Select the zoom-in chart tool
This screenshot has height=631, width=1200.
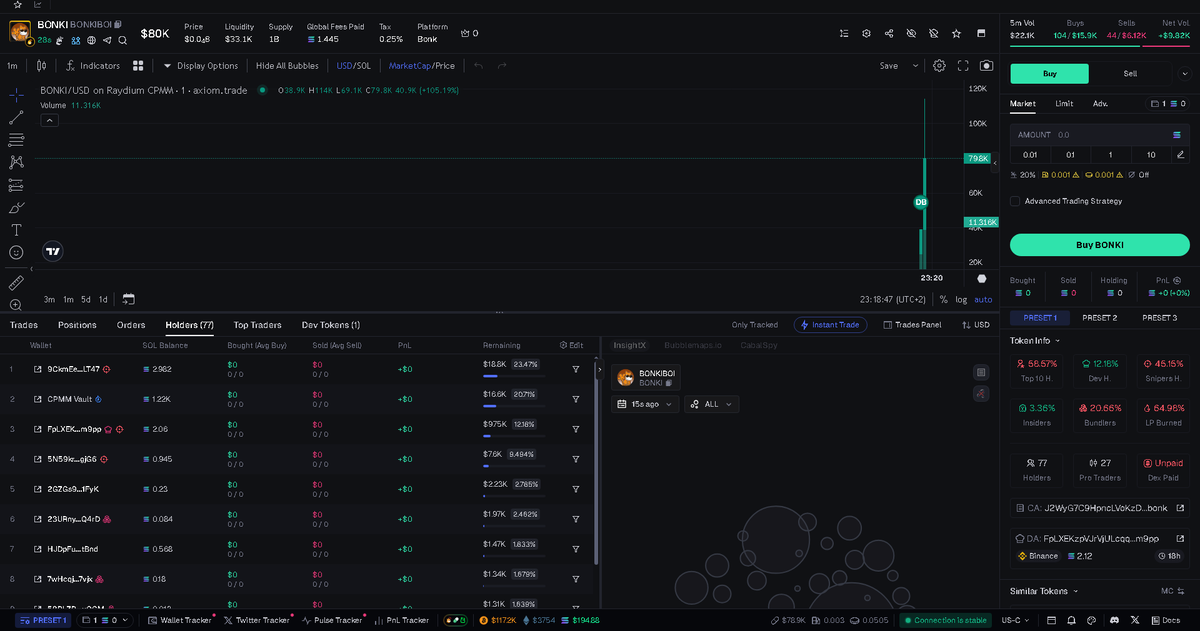(x=16, y=305)
